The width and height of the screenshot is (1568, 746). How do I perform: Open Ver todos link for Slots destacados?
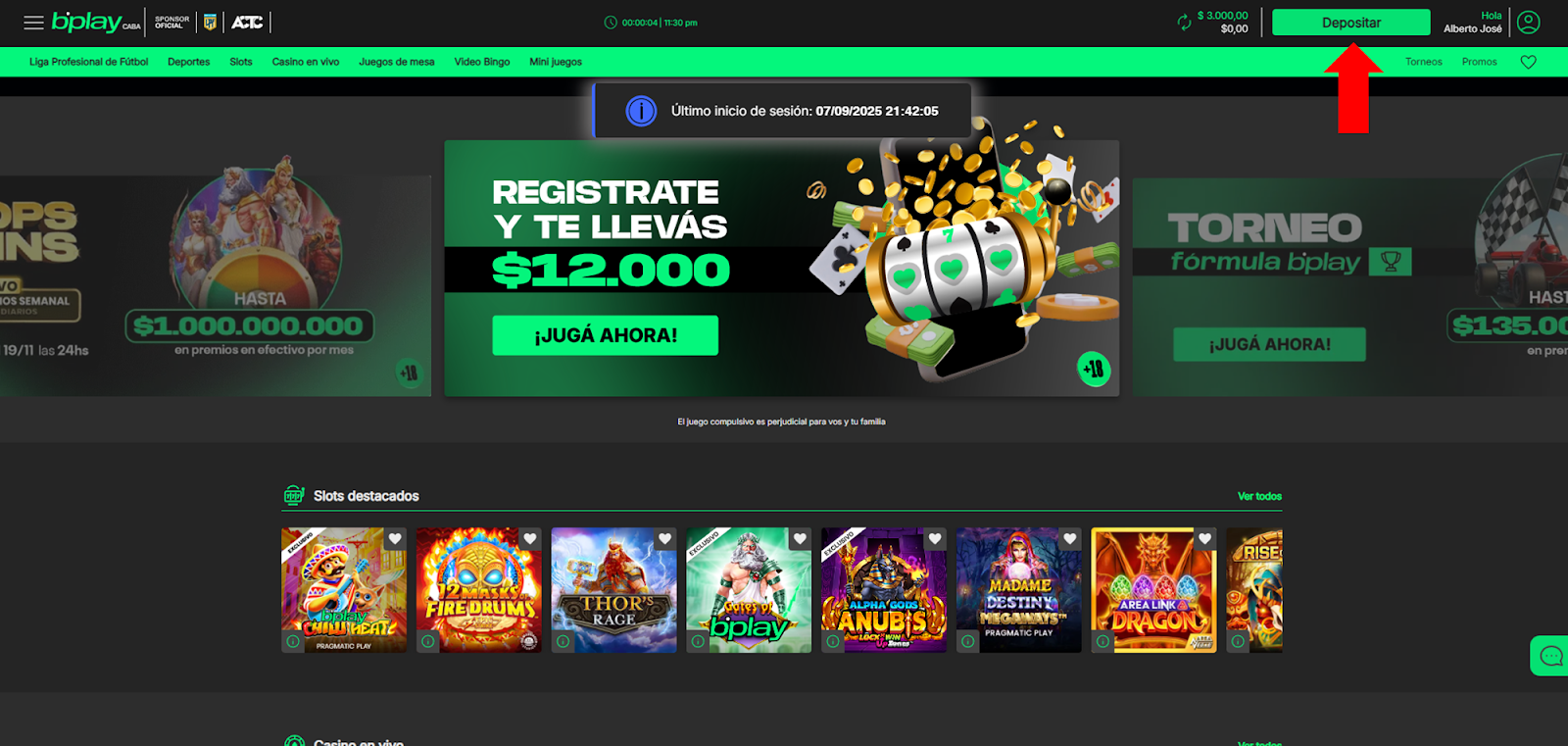[1259, 496]
